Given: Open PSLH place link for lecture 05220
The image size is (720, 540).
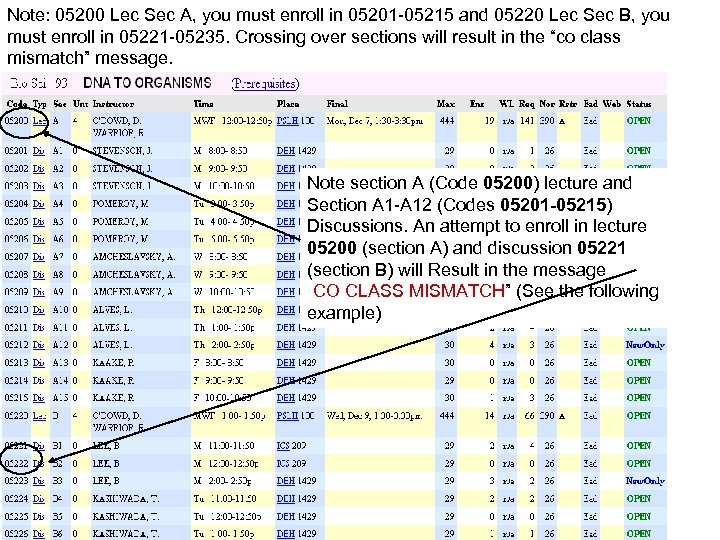Looking at the screenshot, I should pos(287,416).
